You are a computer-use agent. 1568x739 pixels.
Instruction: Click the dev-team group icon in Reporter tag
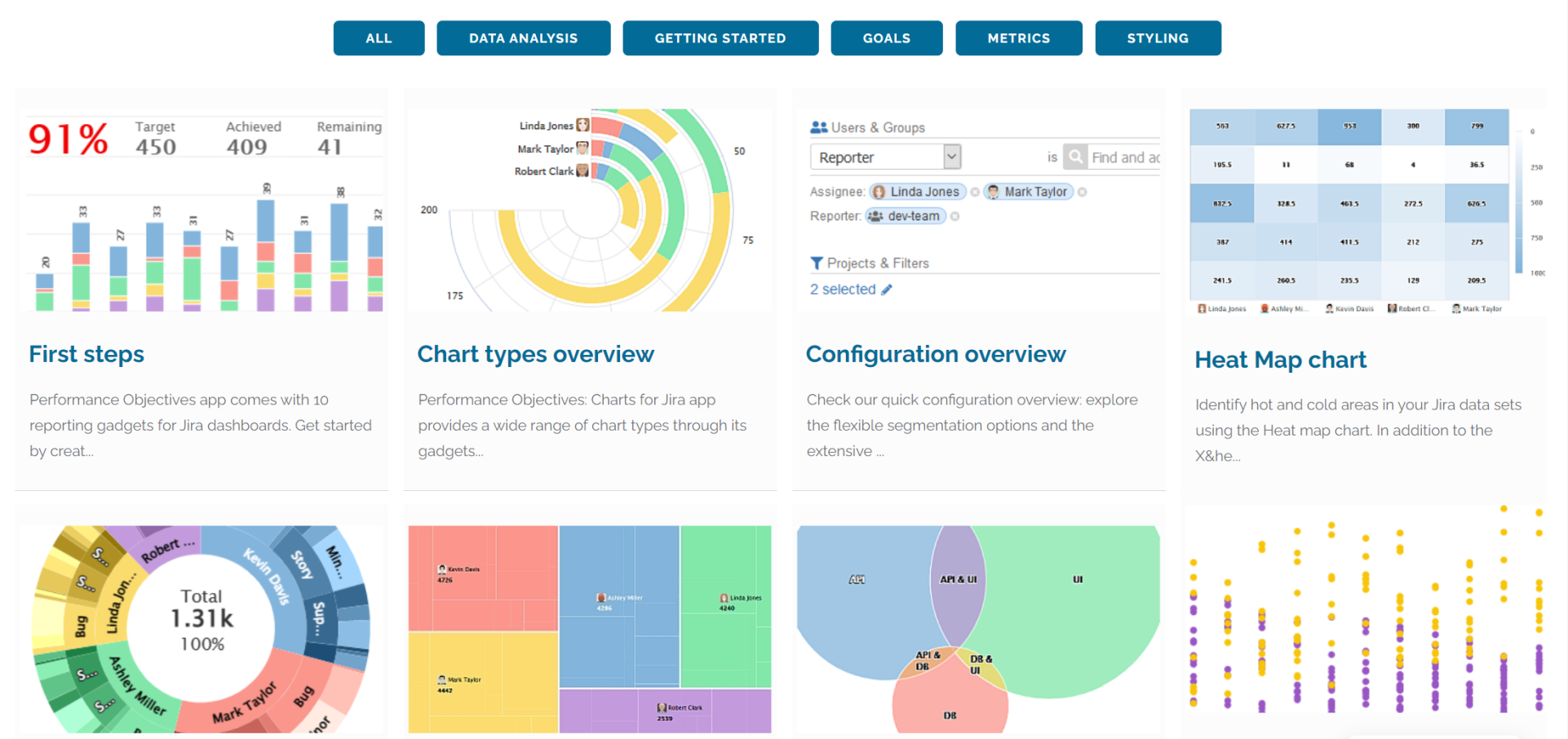[875, 216]
